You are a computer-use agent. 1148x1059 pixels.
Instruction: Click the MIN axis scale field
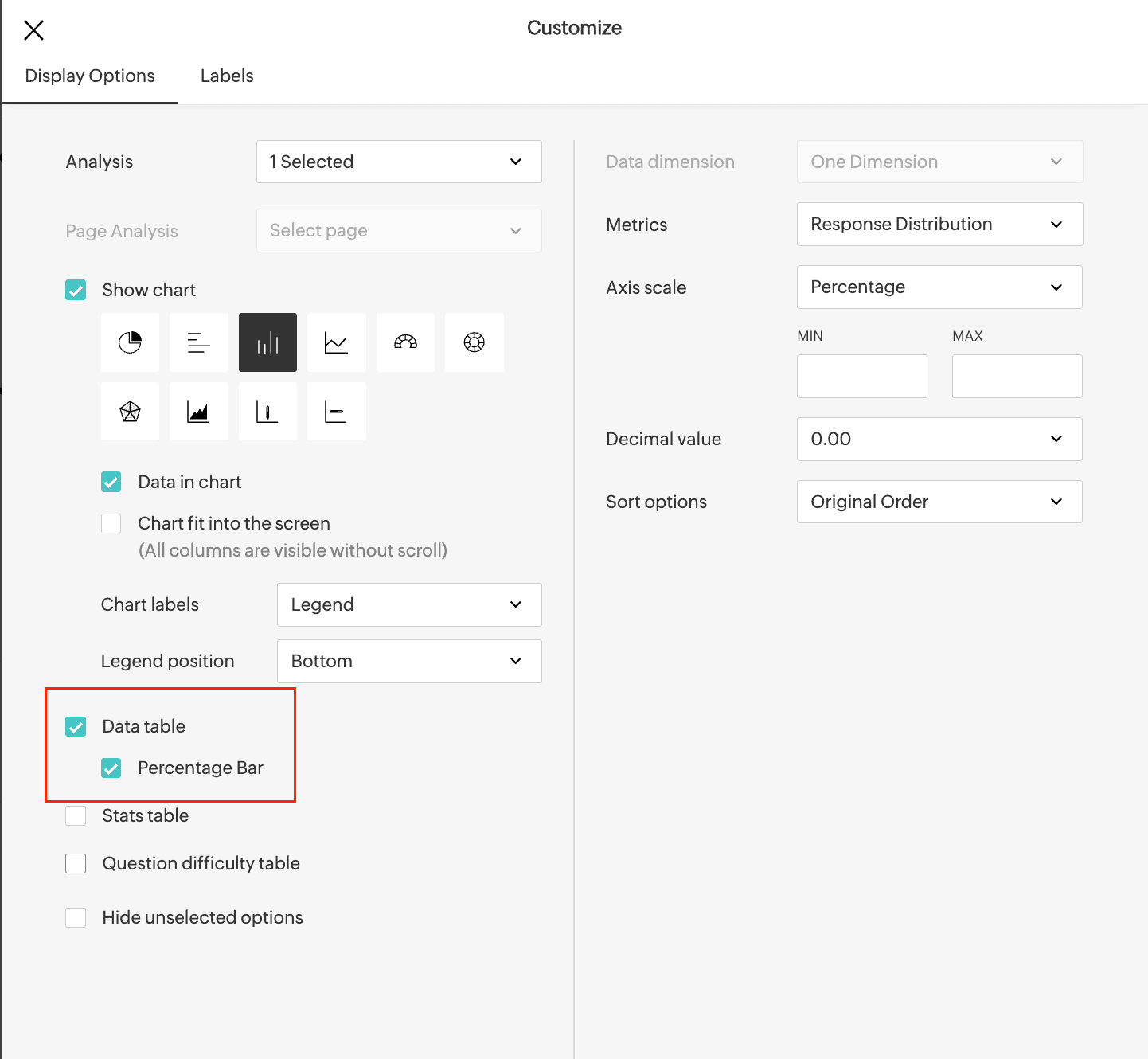coord(862,376)
